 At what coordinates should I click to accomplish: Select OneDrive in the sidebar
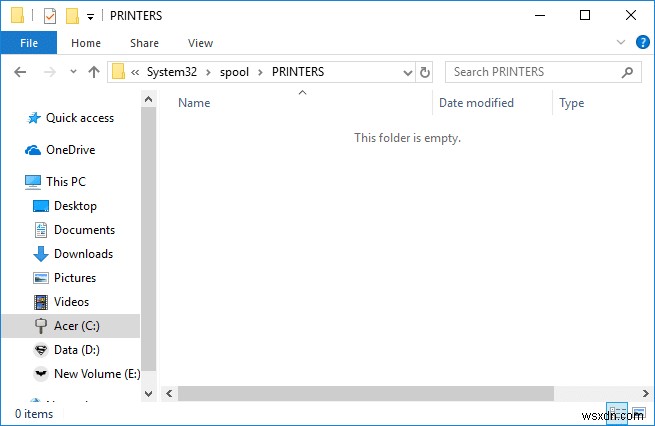(x=72, y=150)
